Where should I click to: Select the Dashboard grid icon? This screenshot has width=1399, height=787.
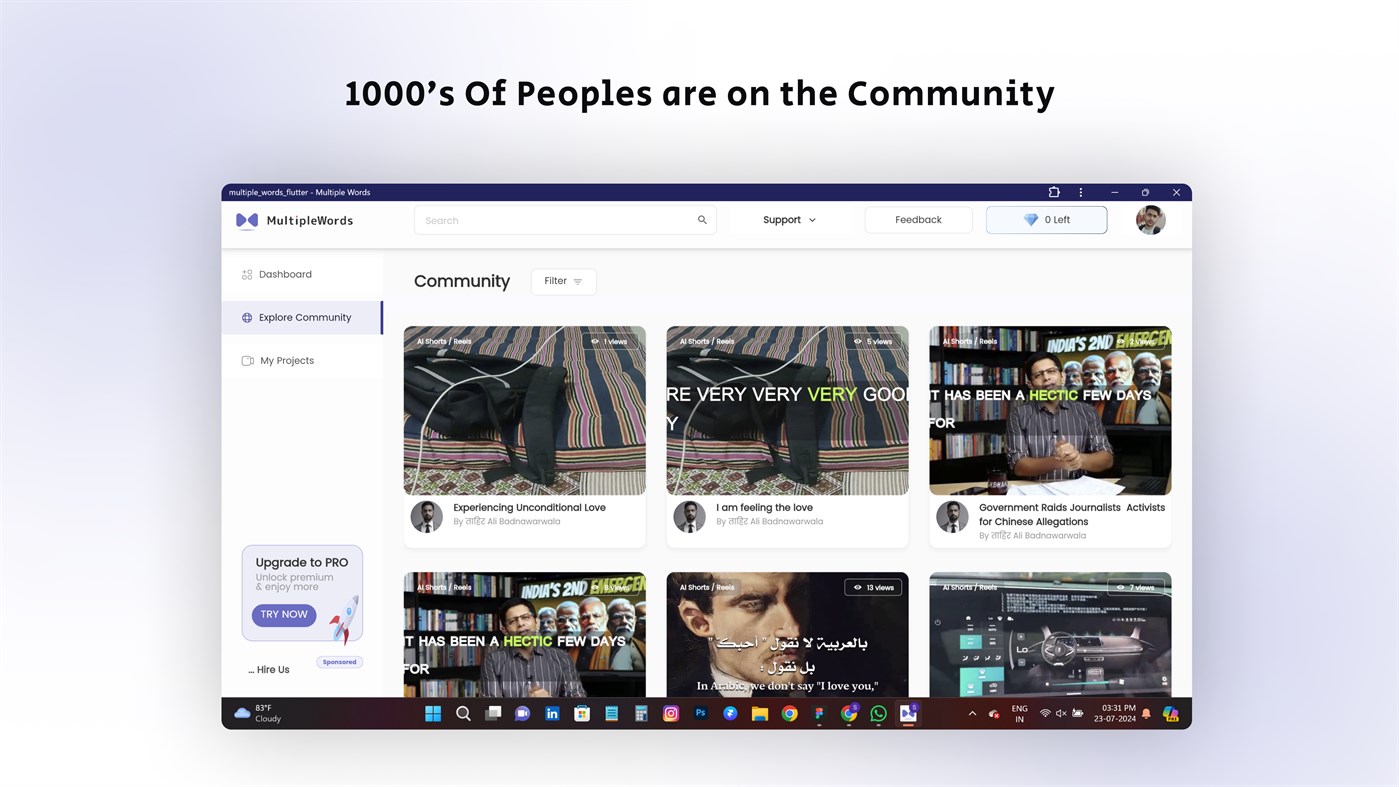coord(245,274)
